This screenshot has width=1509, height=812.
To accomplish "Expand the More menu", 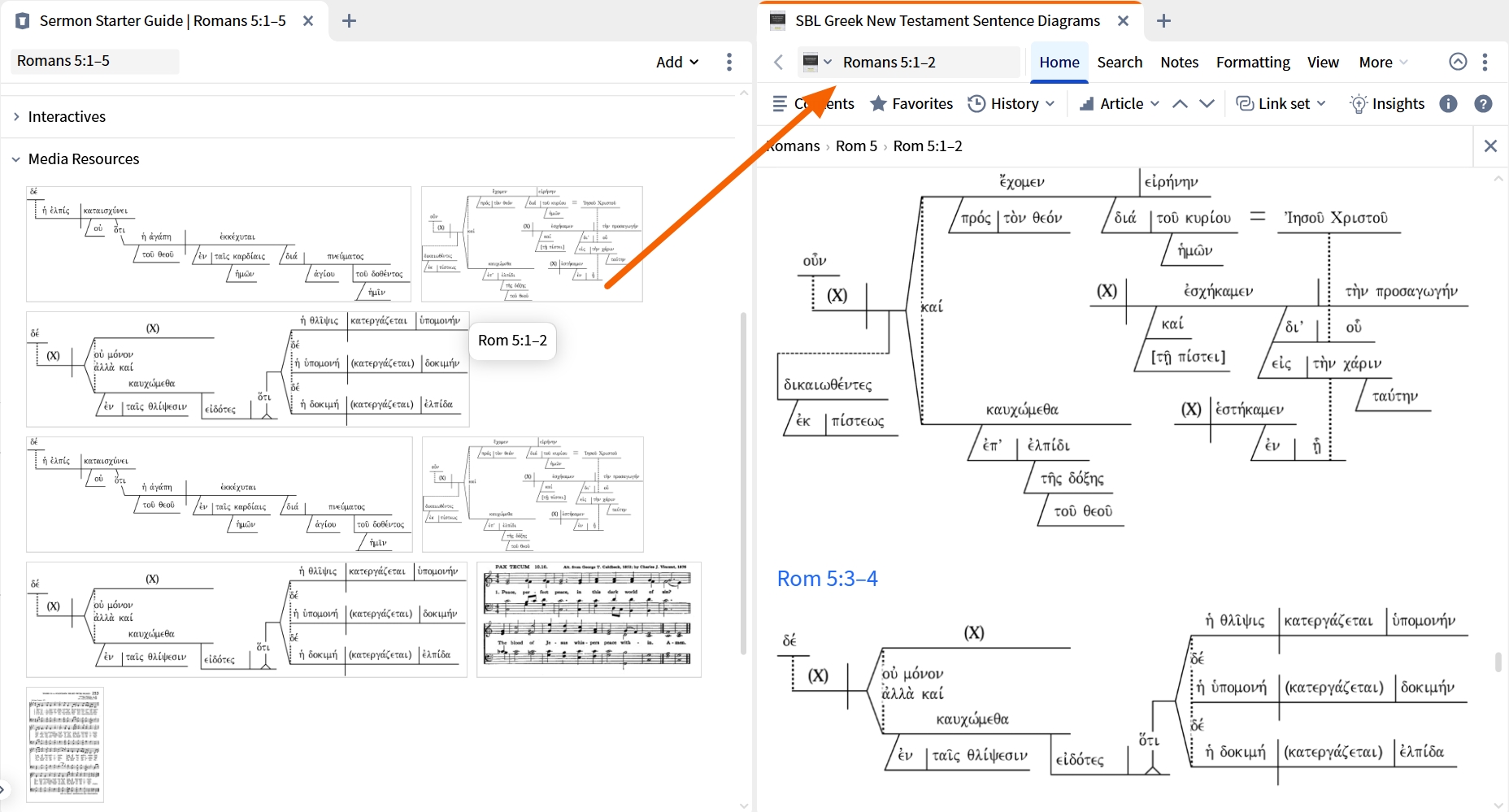I will pos(1383,63).
